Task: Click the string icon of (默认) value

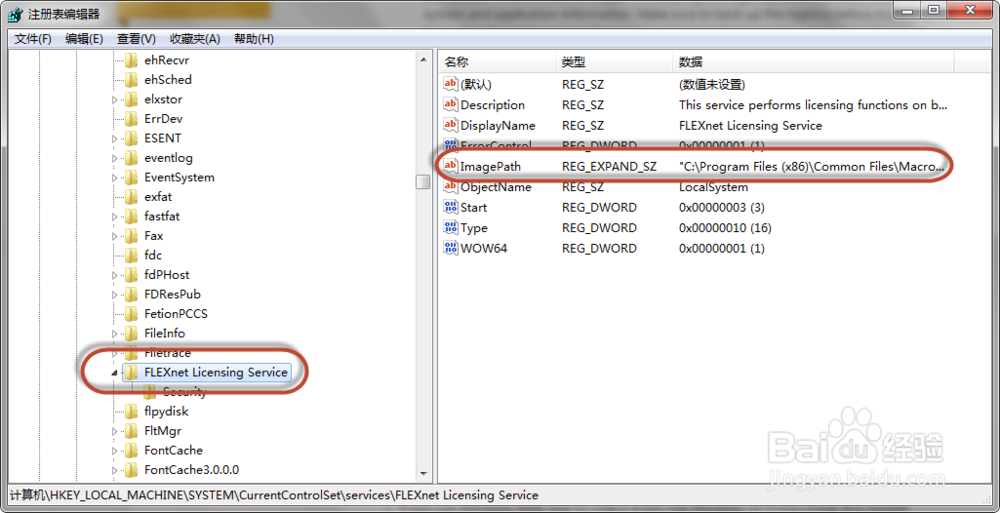Action: pos(451,84)
